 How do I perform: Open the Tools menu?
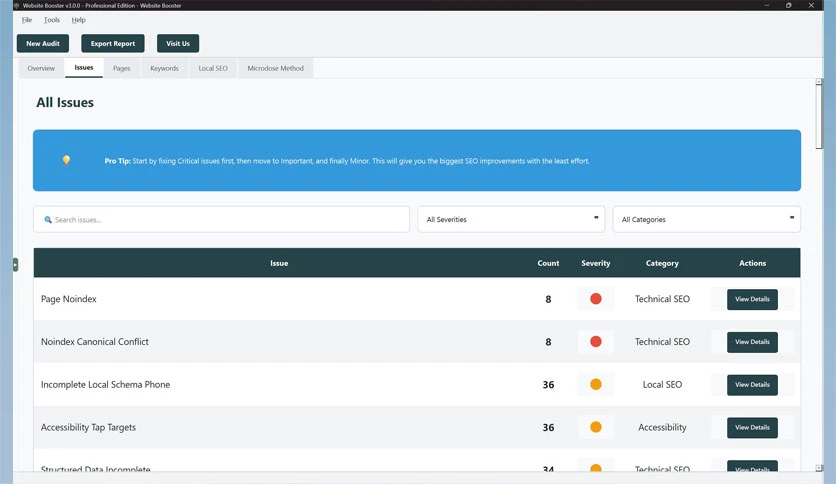tap(52, 20)
